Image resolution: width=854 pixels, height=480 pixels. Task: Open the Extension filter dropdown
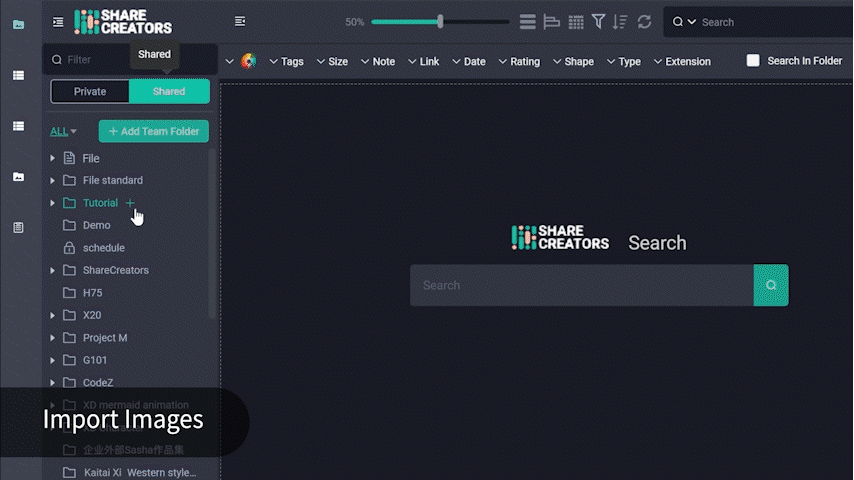coord(682,62)
